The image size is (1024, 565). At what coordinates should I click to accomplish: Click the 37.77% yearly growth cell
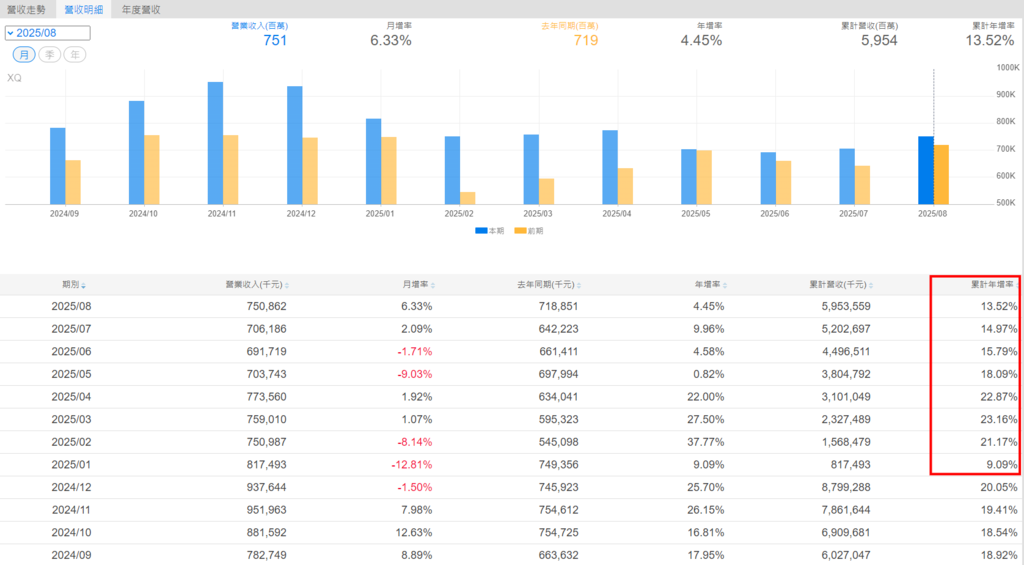coord(705,442)
